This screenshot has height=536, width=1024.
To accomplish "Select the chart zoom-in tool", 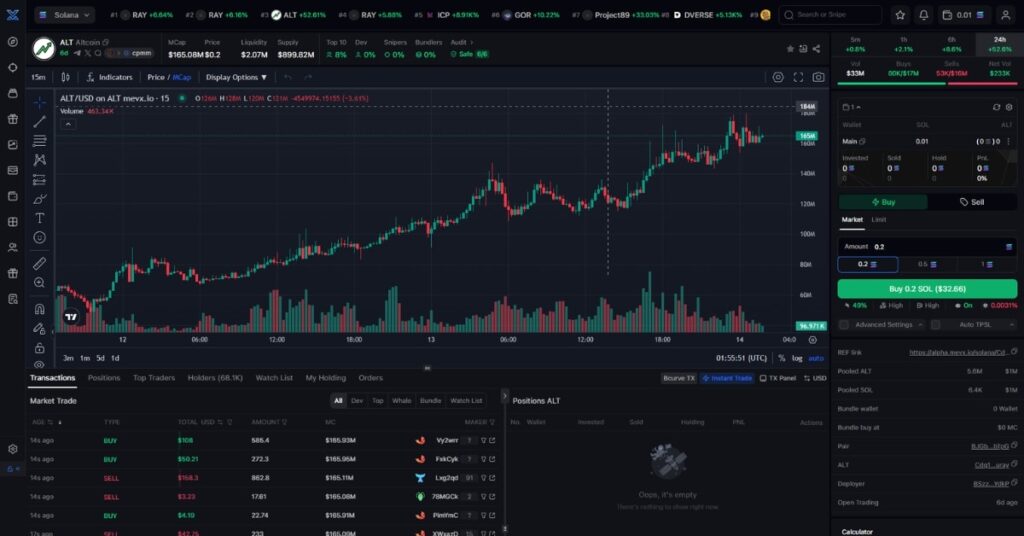I will point(40,283).
